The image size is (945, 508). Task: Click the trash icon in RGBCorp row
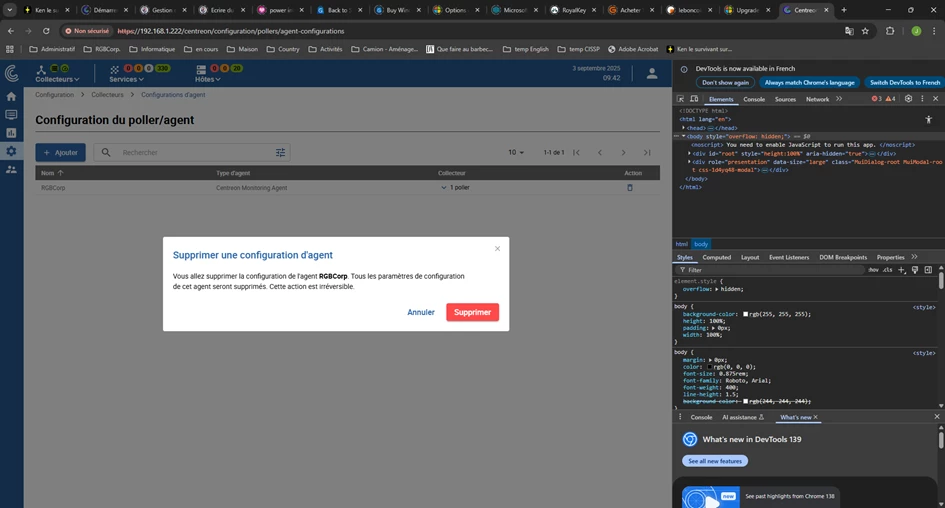pyautogui.click(x=630, y=187)
